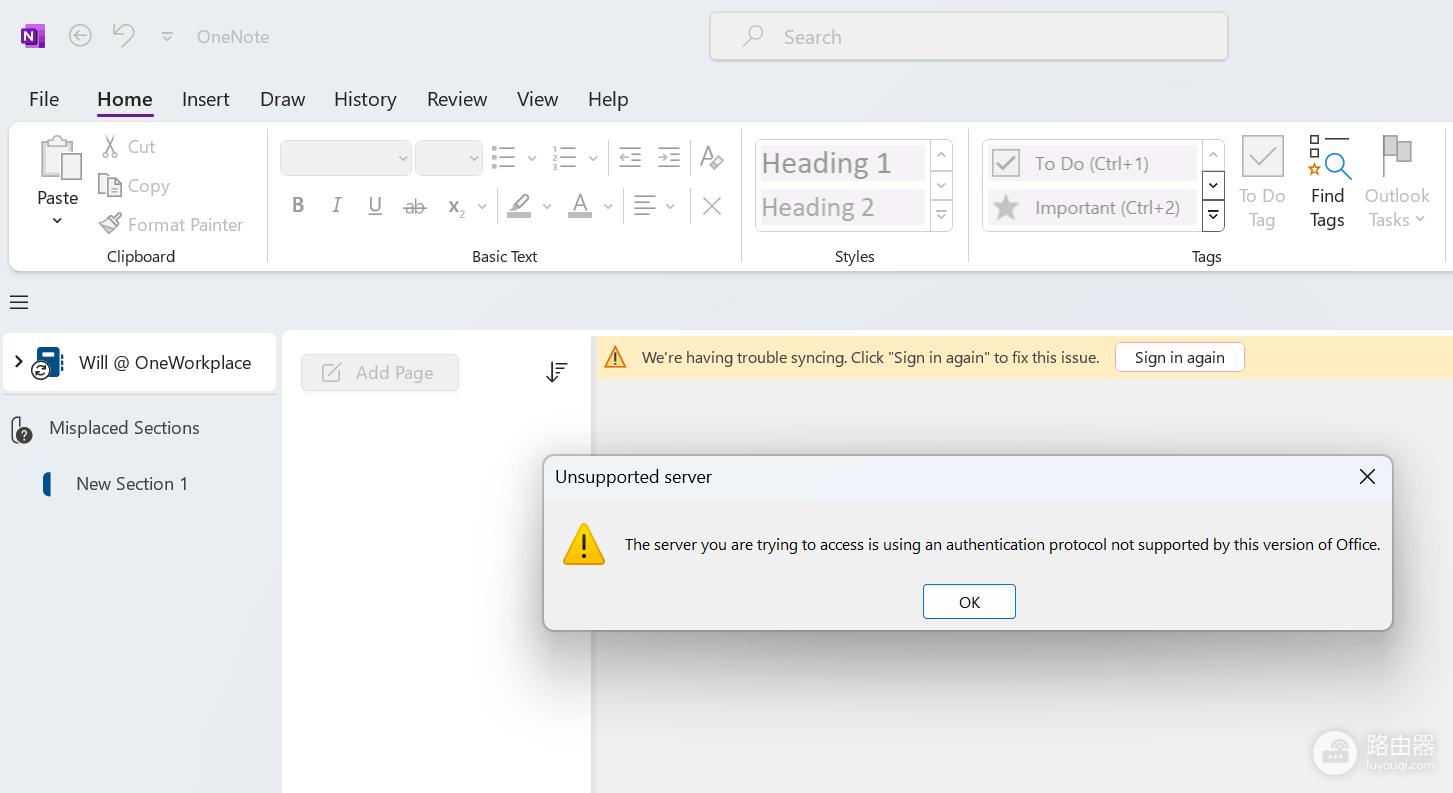Click the Undo arrow in title bar
The image size is (1453, 793).
pyautogui.click(x=124, y=36)
